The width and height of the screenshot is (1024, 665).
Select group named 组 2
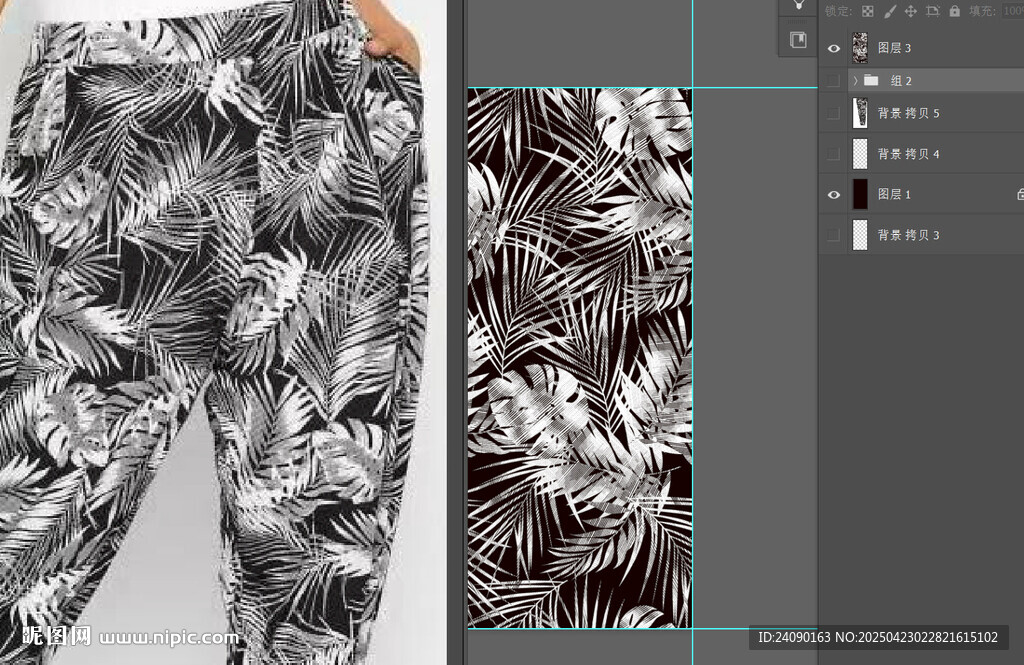click(x=901, y=80)
